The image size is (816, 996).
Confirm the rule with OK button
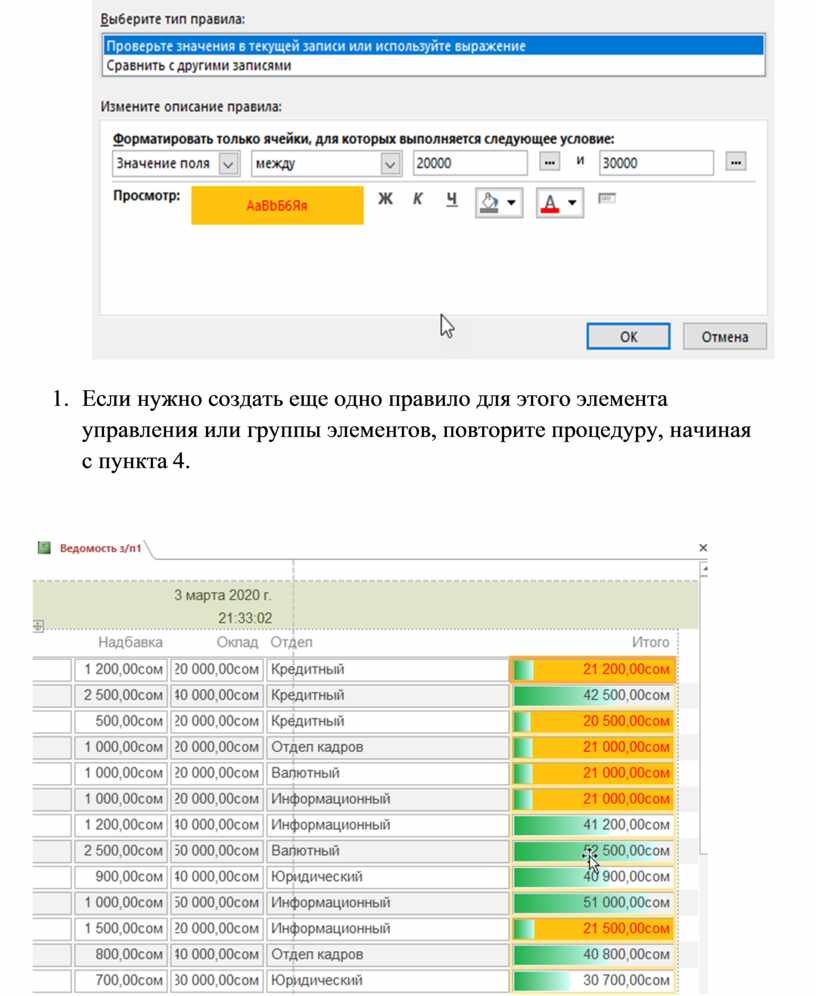[x=628, y=336]
